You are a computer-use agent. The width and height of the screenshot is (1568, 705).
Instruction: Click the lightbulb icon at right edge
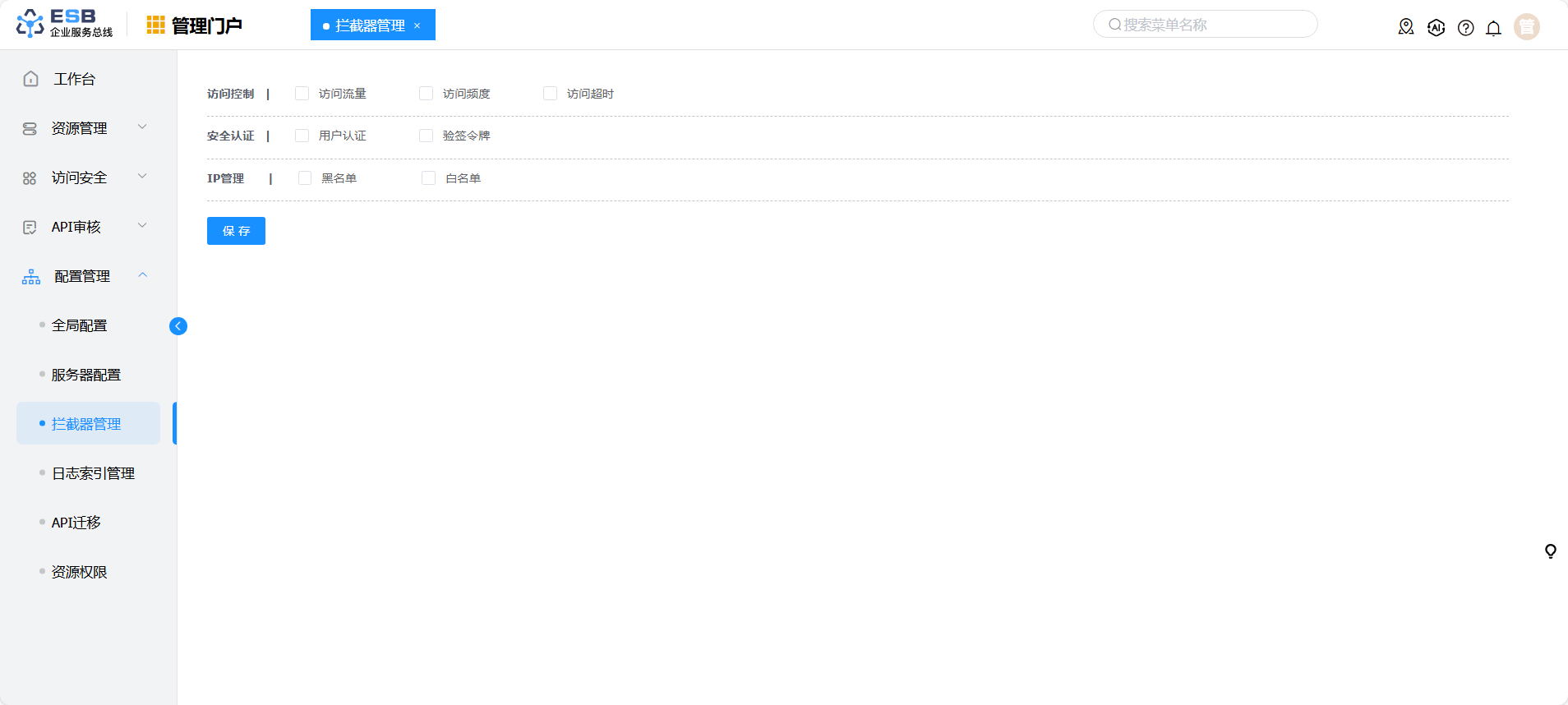click(x=1550, y=551)
